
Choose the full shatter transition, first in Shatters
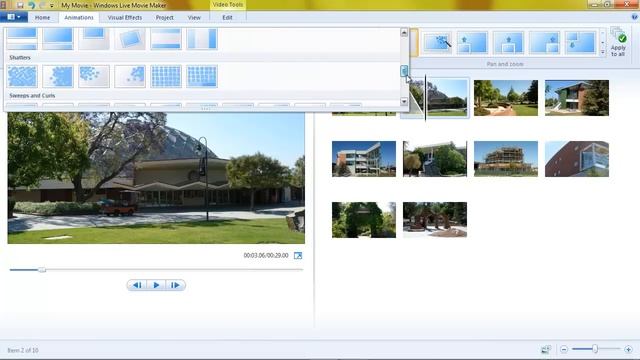22,76
